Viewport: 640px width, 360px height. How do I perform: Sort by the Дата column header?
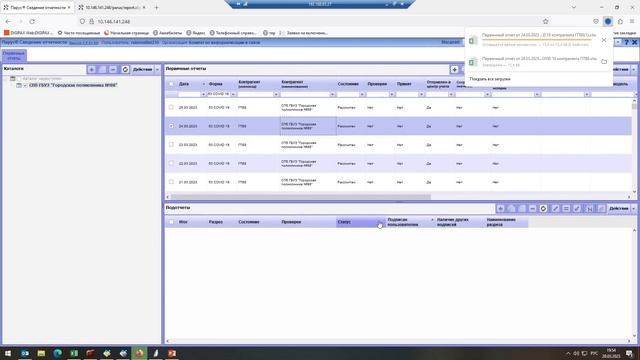coord(191,84)
